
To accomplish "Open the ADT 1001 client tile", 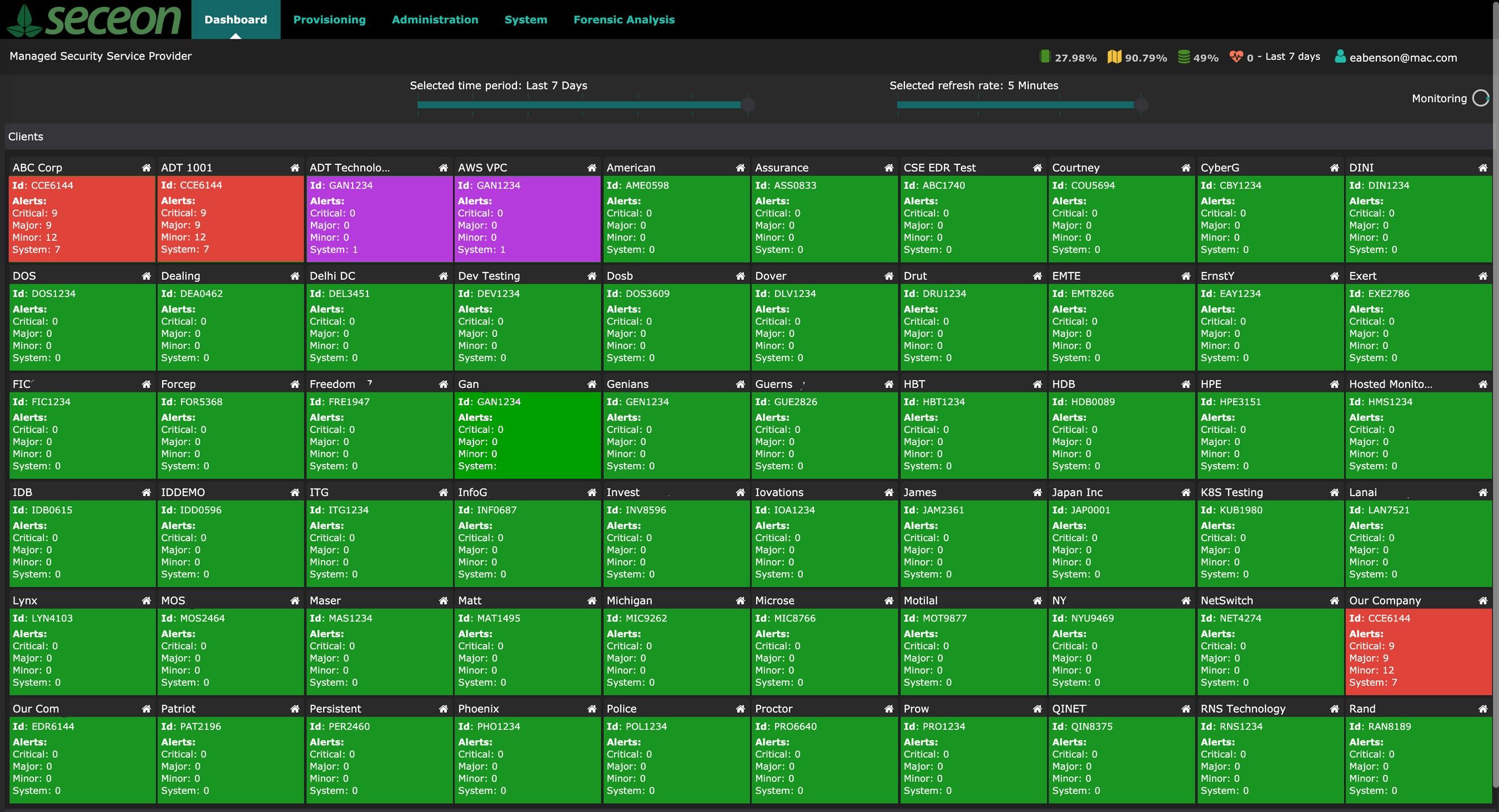I will tap(230, 218).
